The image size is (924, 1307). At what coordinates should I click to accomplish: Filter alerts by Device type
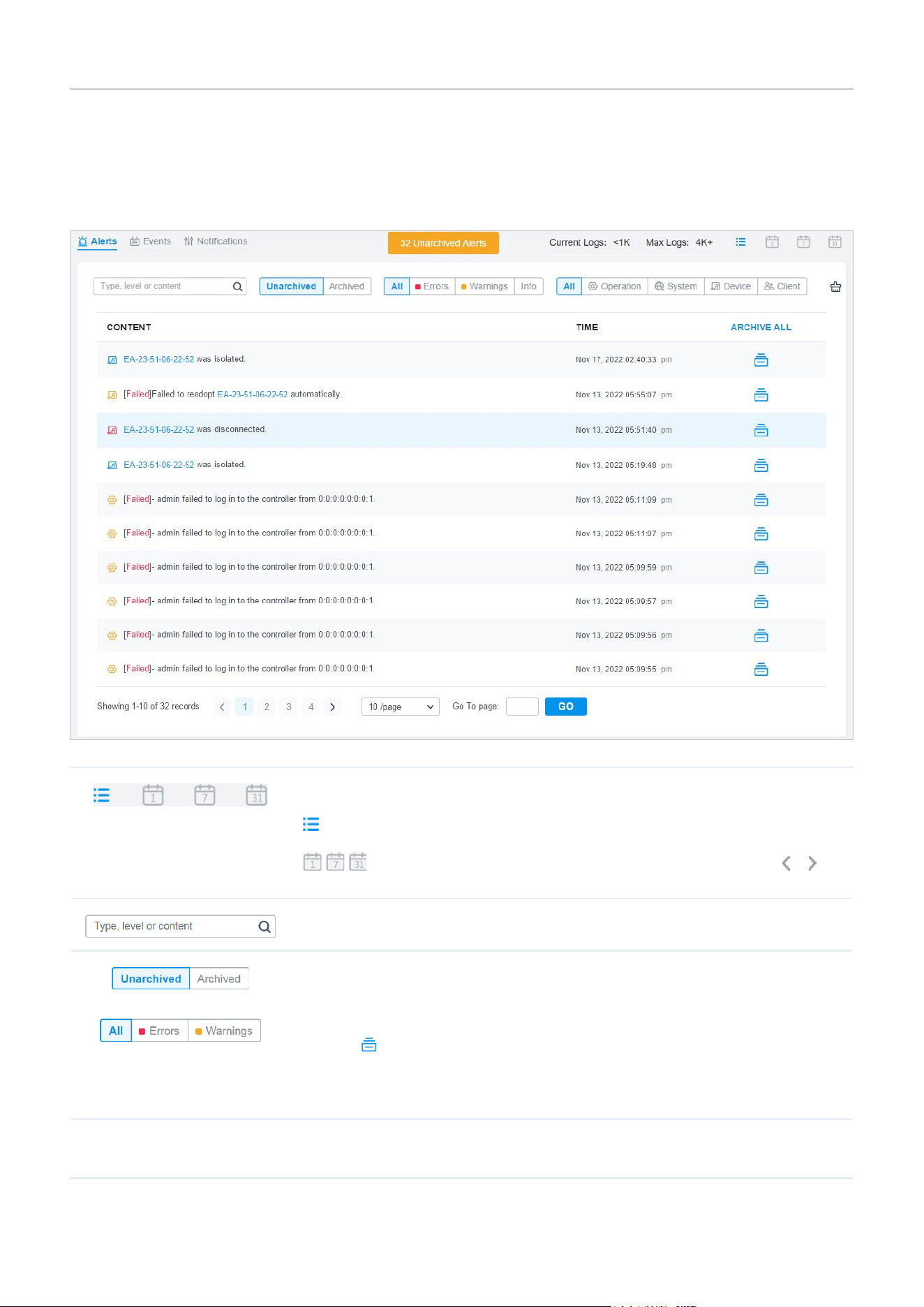(731, 286)
